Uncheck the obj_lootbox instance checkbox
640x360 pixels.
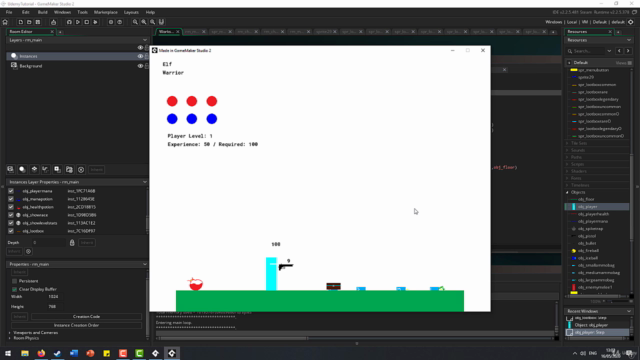[x=11, y=231]
